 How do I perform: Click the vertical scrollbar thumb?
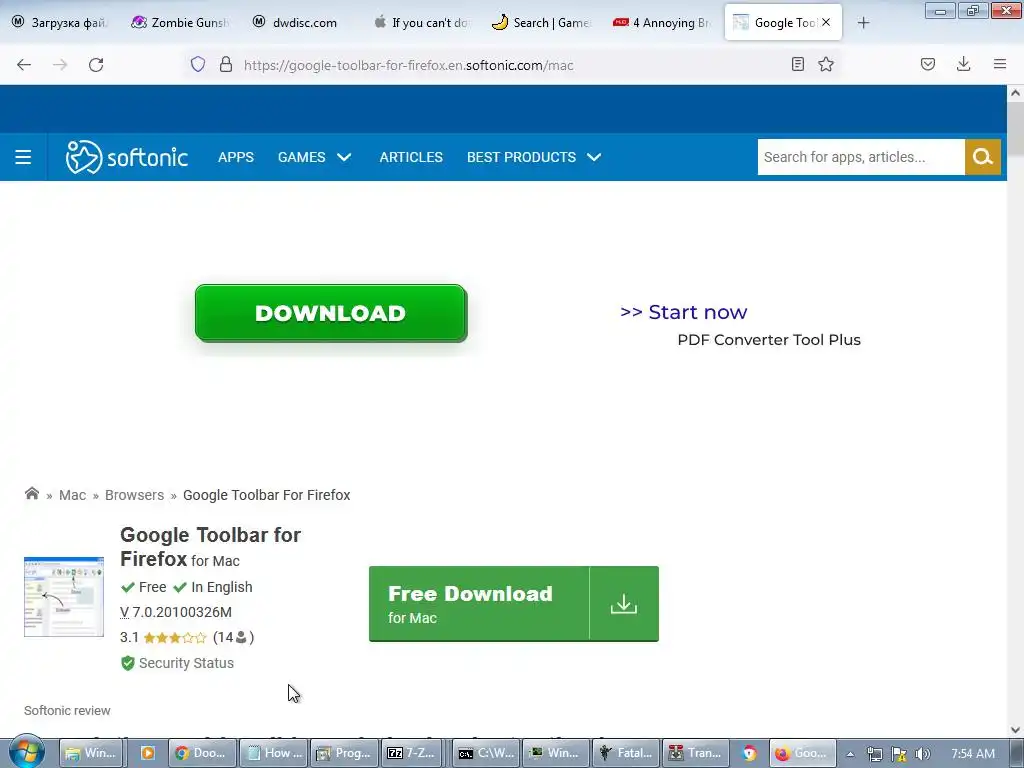point(1015,129)
